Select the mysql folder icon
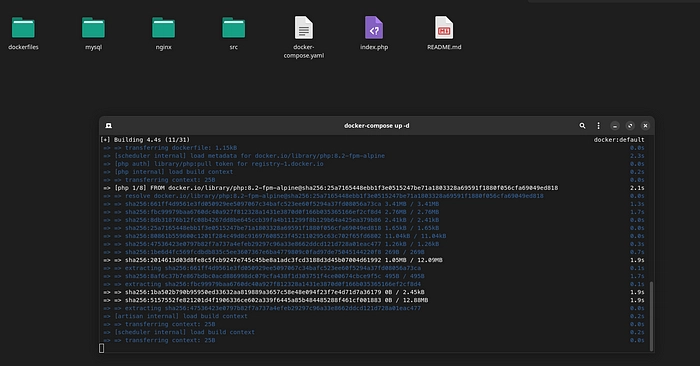700x366 pixels. point(93,28)
